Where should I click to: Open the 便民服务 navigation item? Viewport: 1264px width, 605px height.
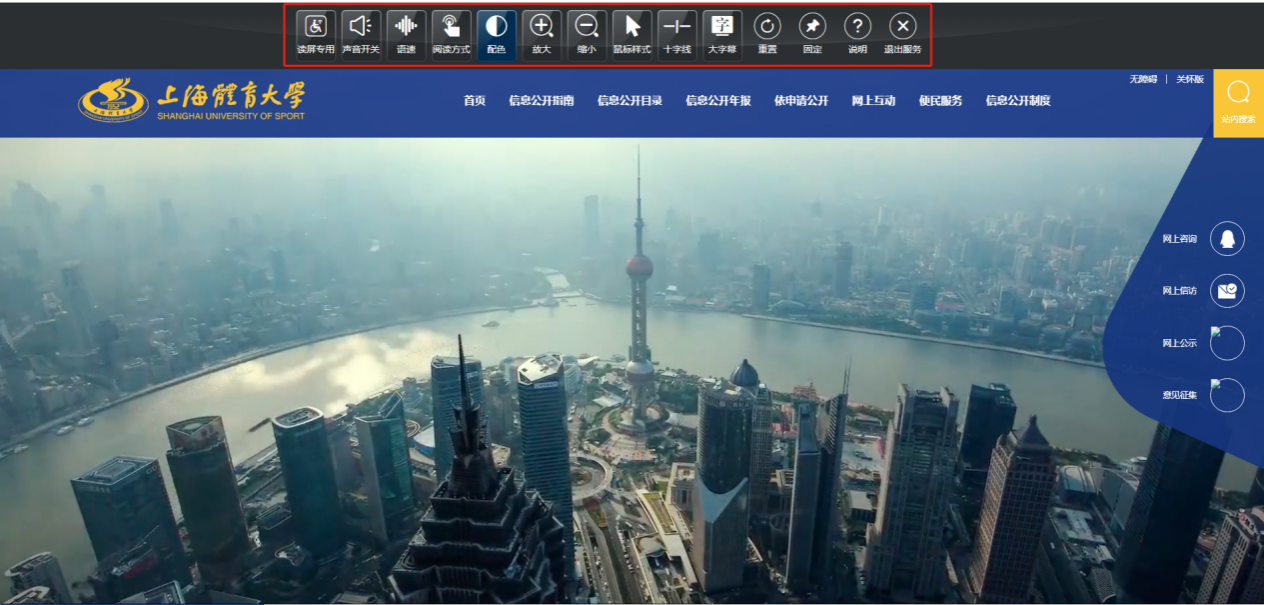coord(940,101)
